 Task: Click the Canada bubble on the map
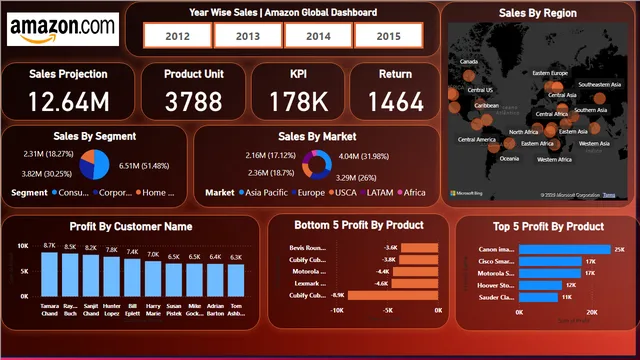click(x=469, y=76)
